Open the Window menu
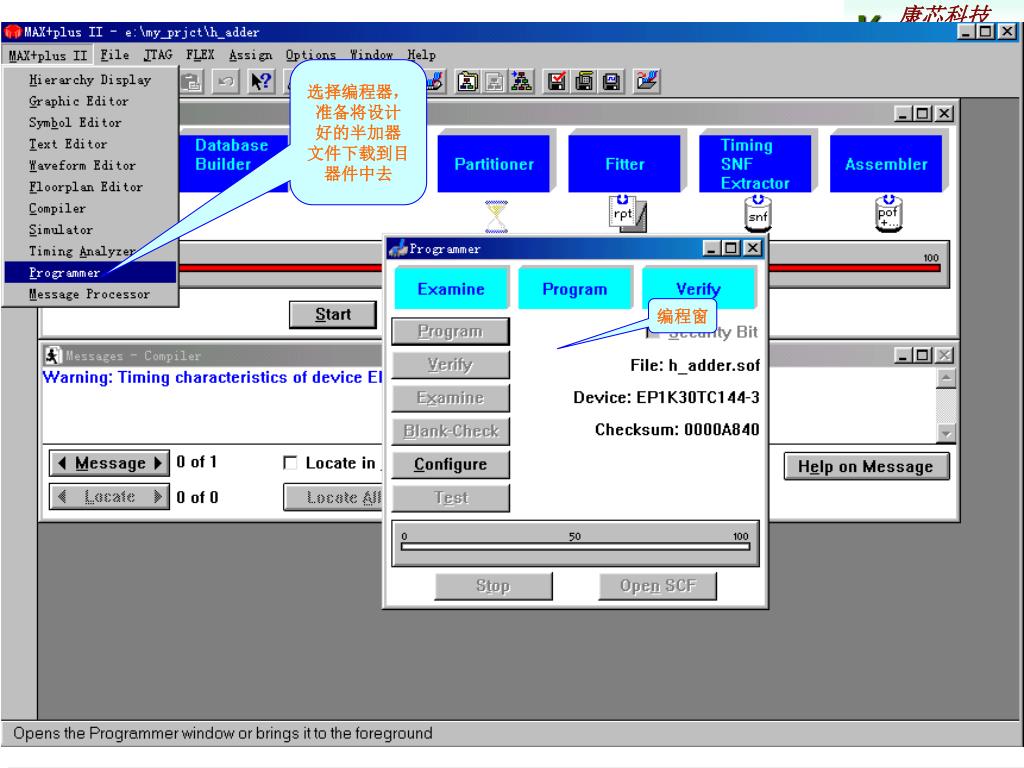 click(x=371, y=55)
